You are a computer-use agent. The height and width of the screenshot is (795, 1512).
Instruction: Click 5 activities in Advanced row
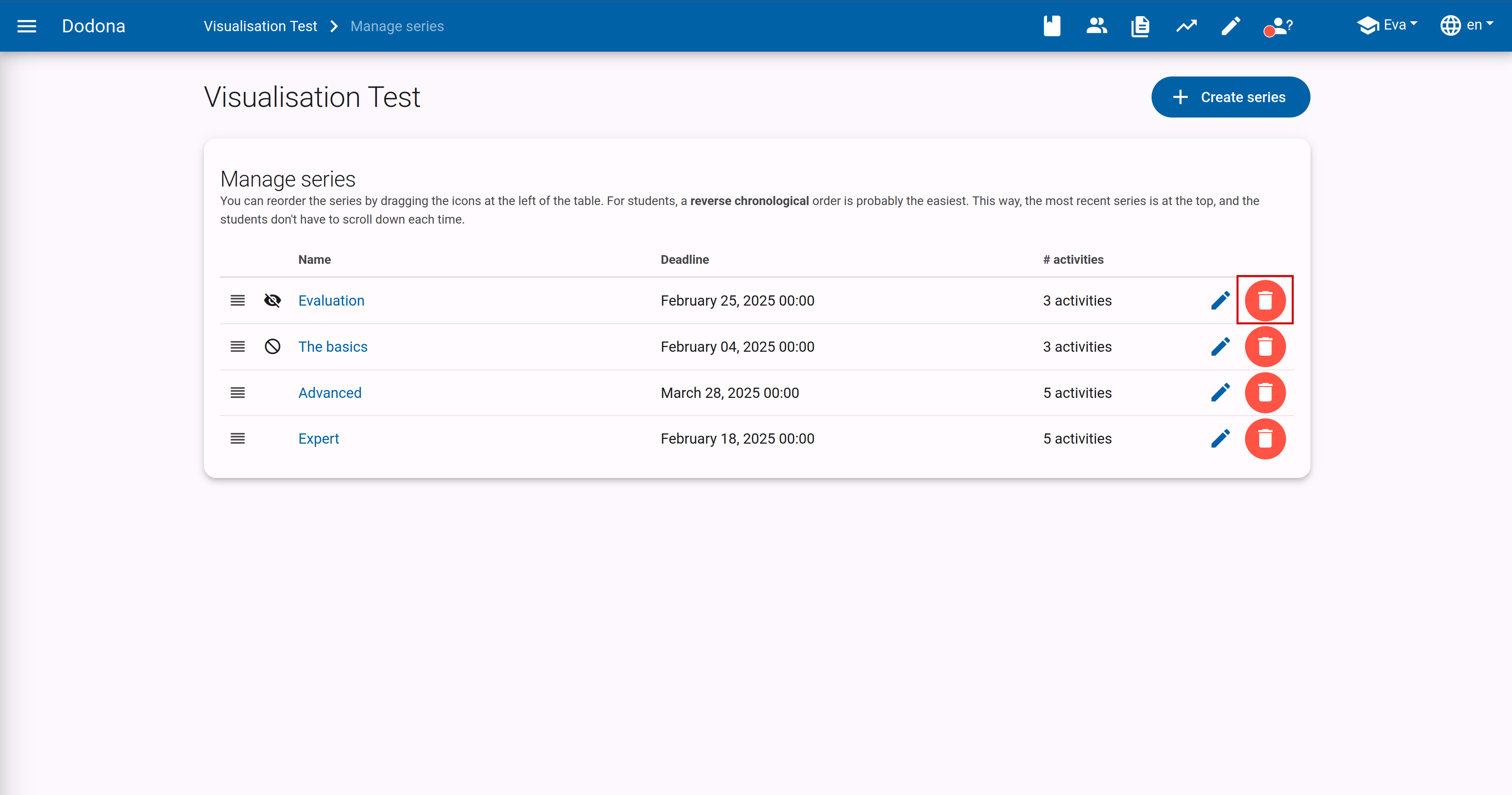(1077, 392)
